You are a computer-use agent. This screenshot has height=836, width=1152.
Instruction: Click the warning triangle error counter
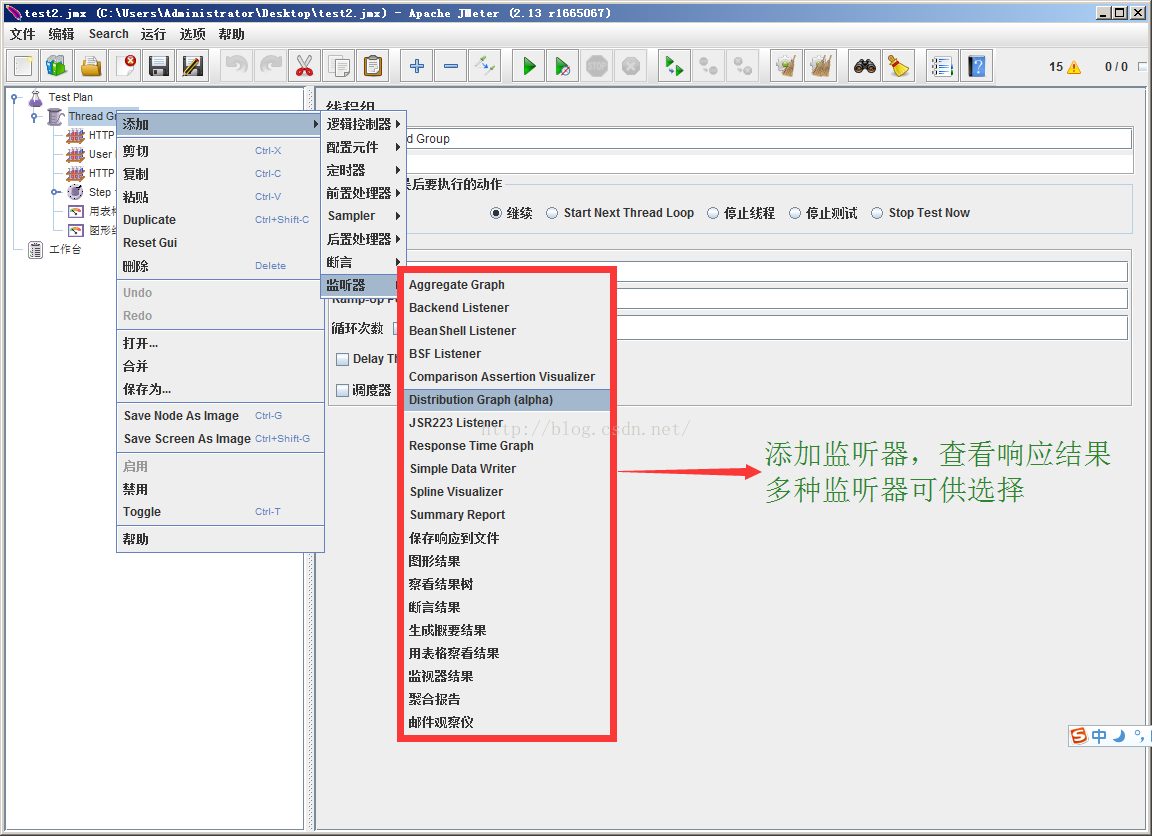coord(1074,67)
